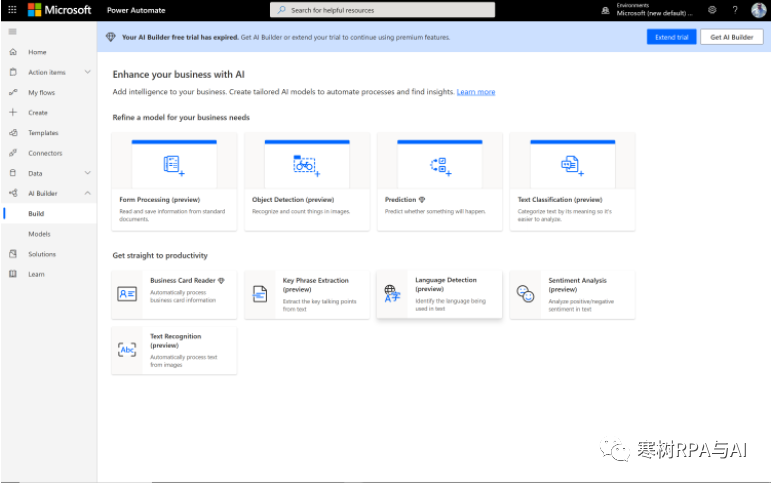Expand the Action items chevron

[x=88, y=72]
